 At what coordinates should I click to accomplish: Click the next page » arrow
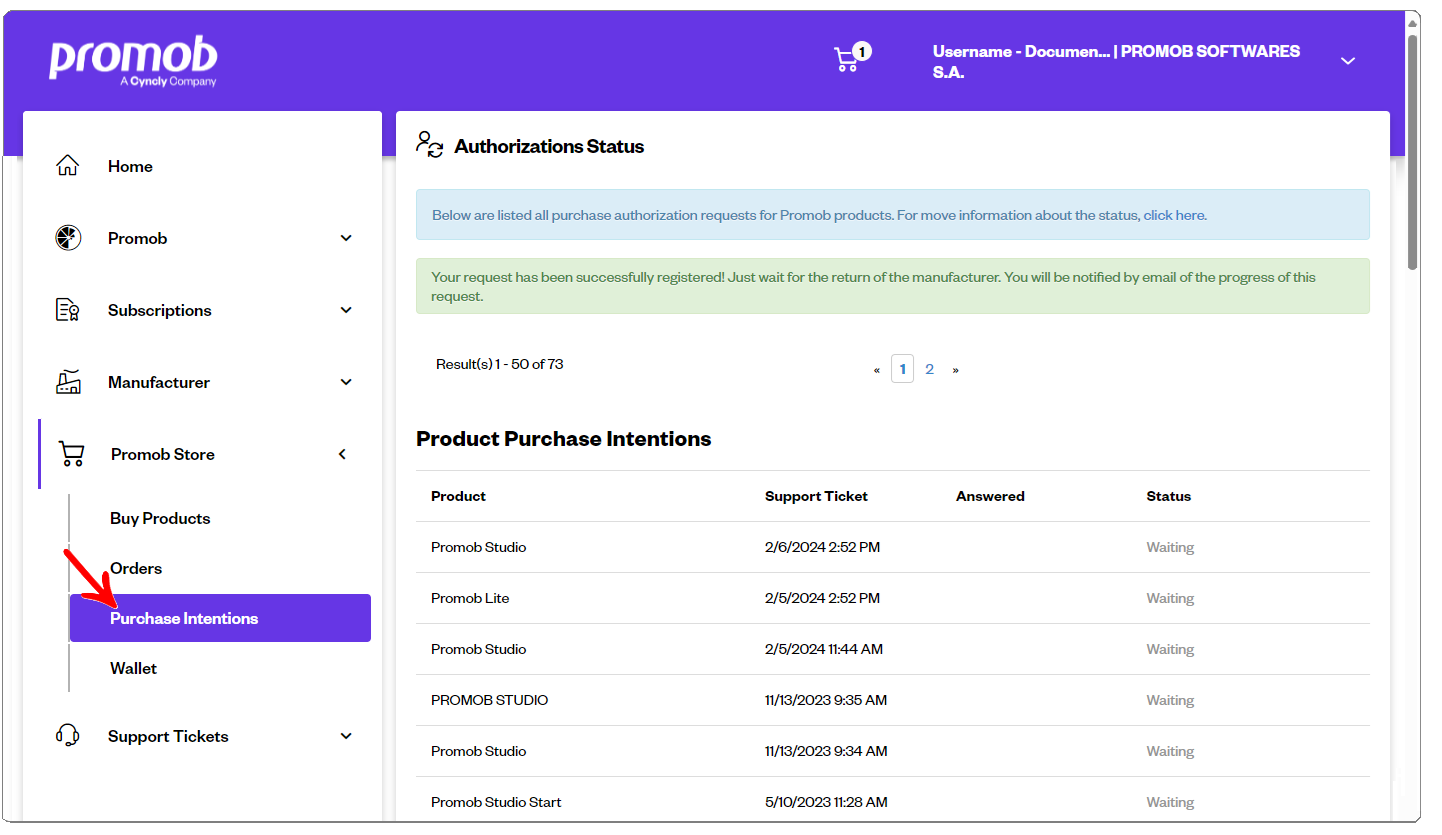[x=955, y=370]
